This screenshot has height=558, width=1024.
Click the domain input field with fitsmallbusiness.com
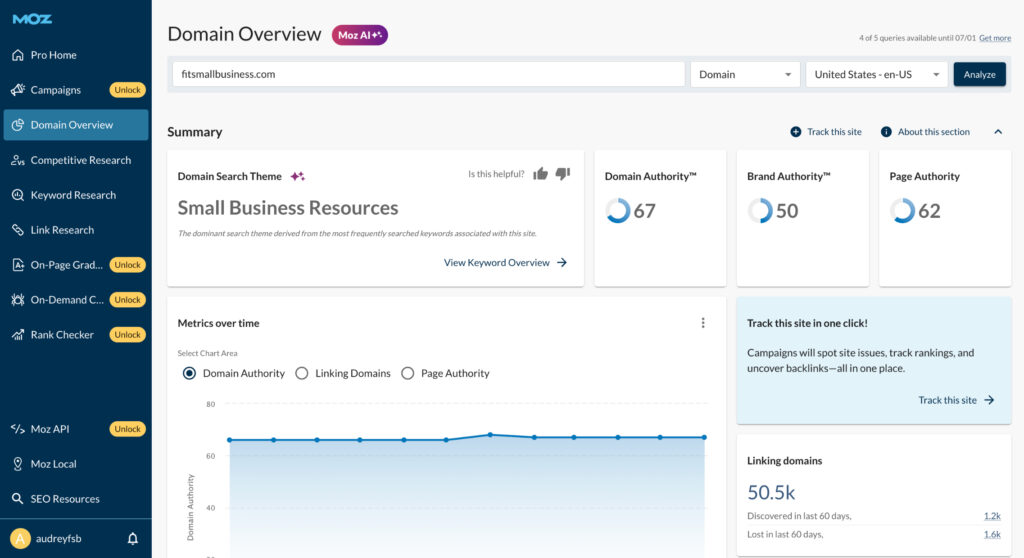428,74
